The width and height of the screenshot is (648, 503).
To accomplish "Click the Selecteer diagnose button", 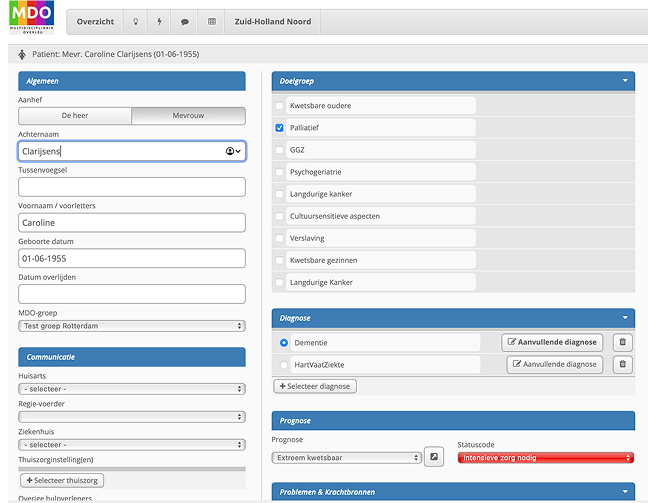I will 315,386.
